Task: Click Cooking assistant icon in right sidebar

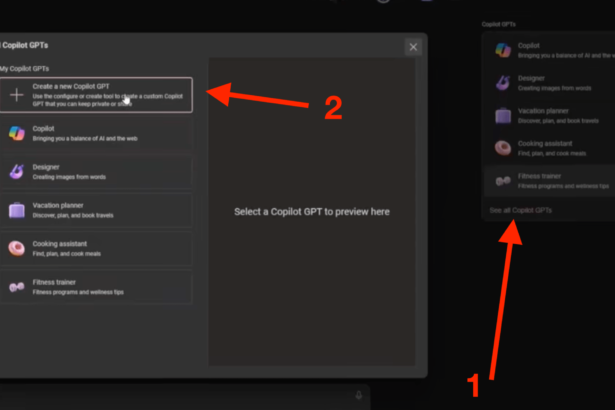Action: [503, 148]
